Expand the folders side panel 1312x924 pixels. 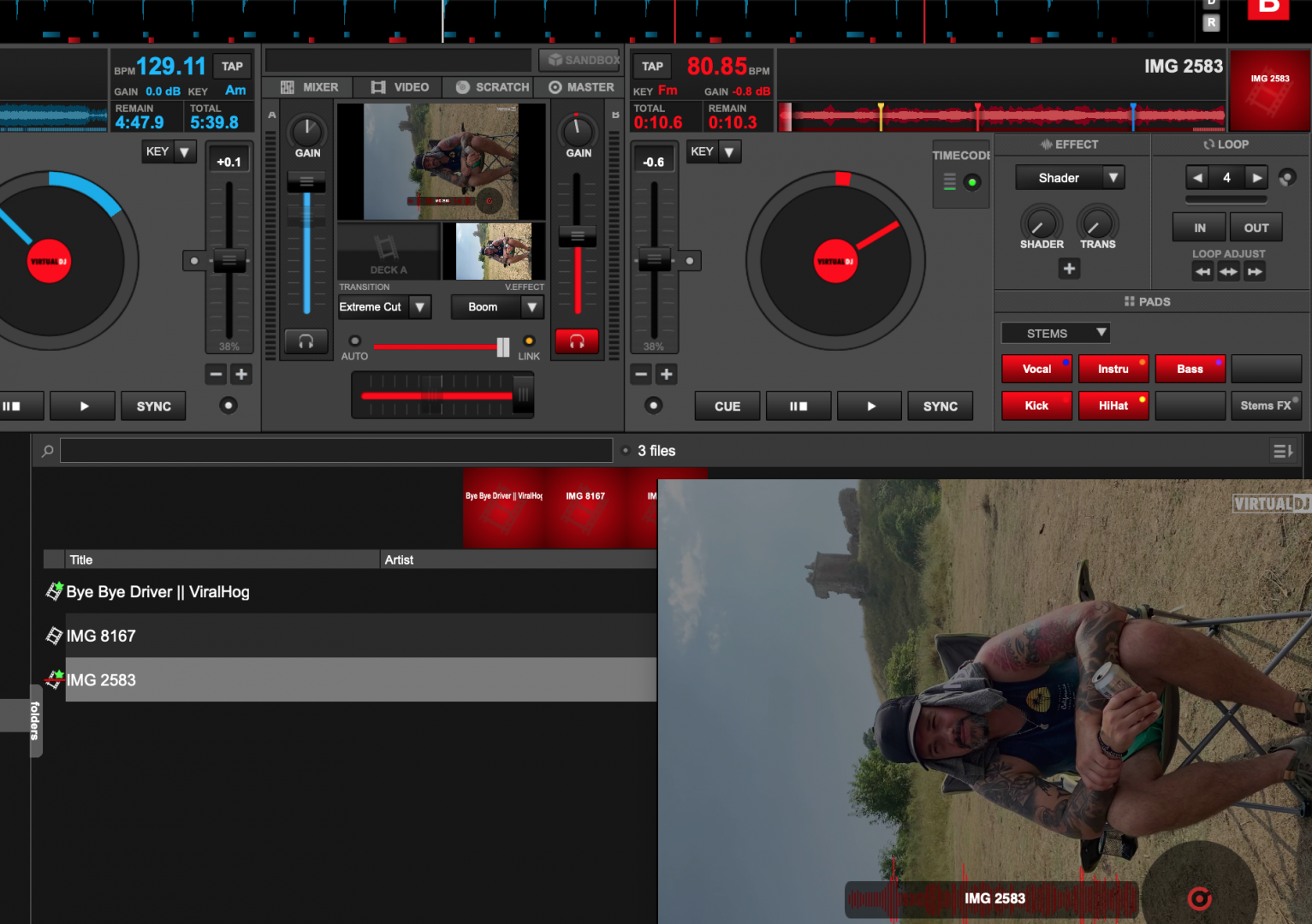coord(34,720)
